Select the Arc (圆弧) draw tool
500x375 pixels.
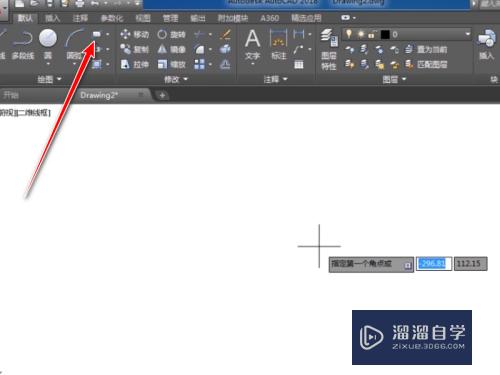click(74, 45)
